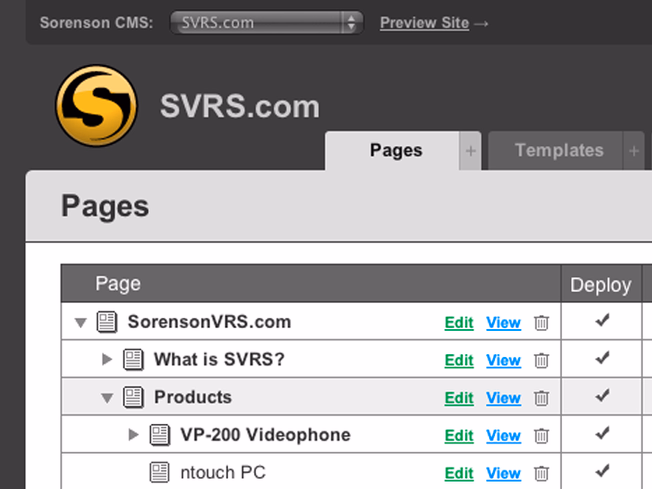652x489 pixels.
Task: Open the SVRS.com site dropdown
Action: click(267, 22)
